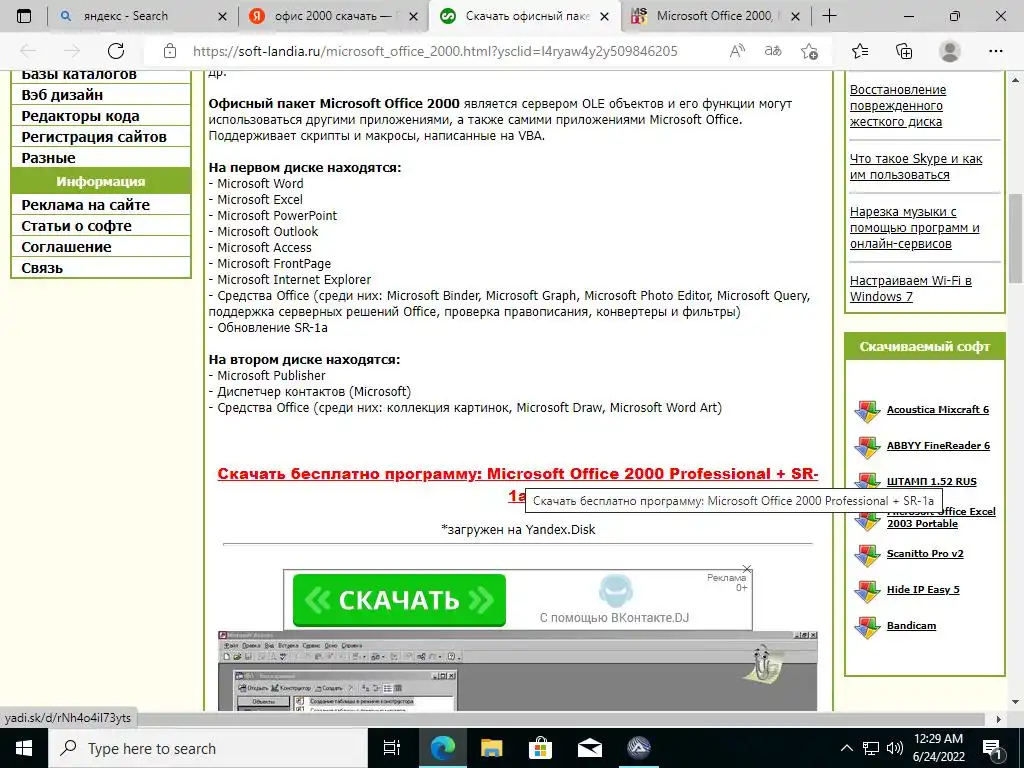This screenshot has width=1024, height=768.
Task: Open Microsoft Store from the taskbar
Action: point(540,748)
